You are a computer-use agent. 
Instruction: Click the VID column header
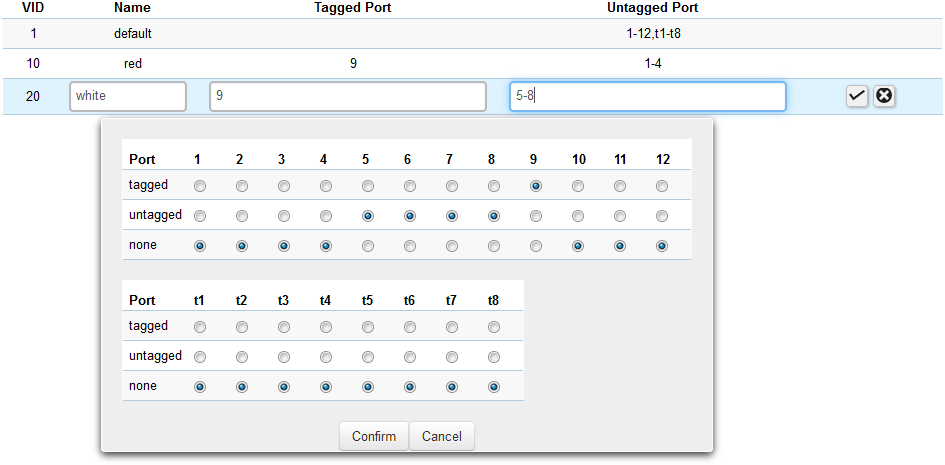(33, 8)
